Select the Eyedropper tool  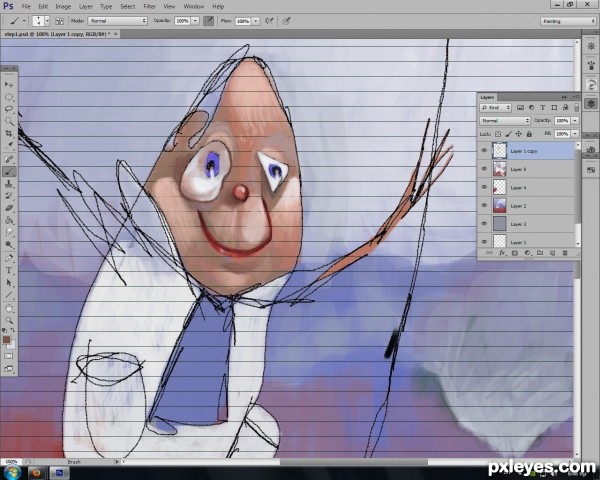point(8,146)
